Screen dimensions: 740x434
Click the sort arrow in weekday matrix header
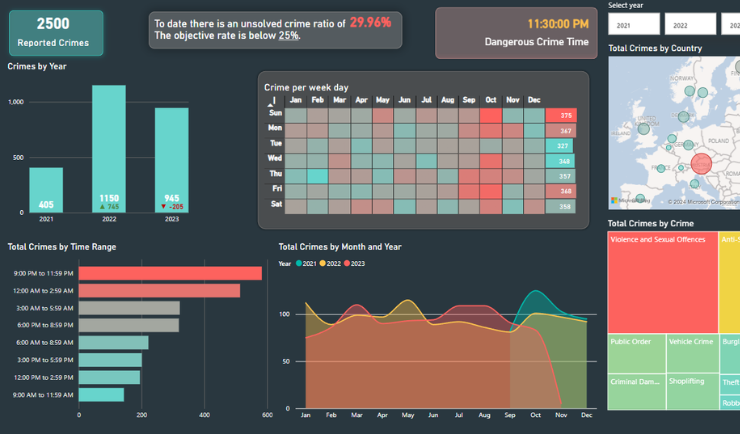click(273, 101)
